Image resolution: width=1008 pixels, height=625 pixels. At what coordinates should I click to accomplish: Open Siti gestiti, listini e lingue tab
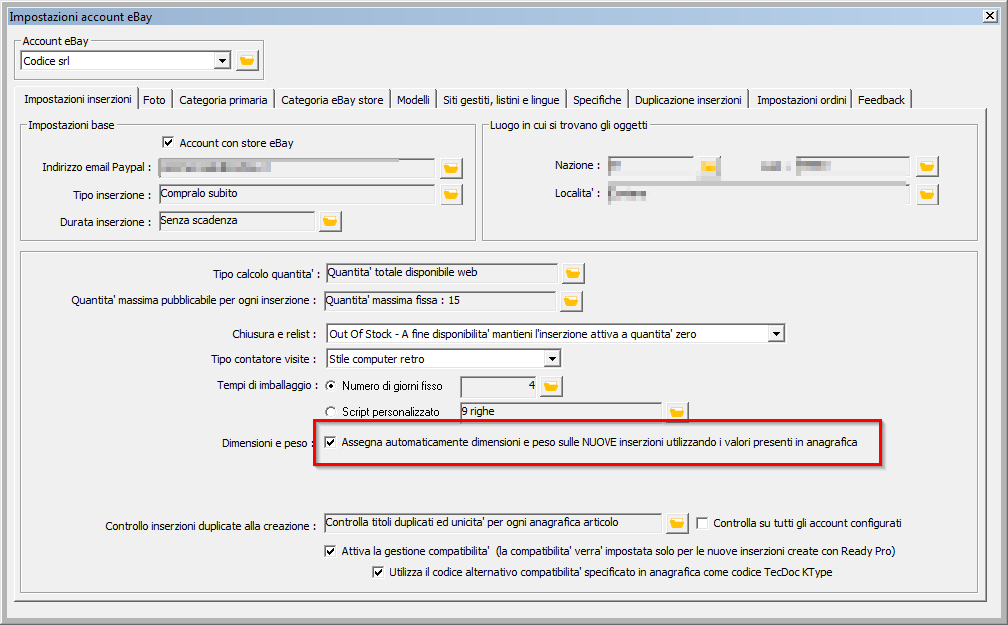pos(501,100)
